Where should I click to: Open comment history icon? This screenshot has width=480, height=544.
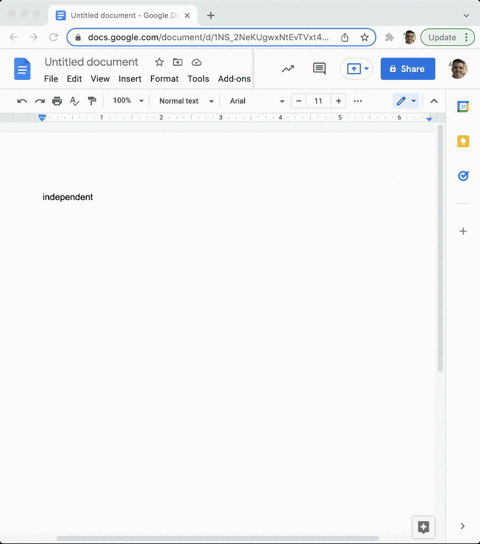click(x=319, y=69)
